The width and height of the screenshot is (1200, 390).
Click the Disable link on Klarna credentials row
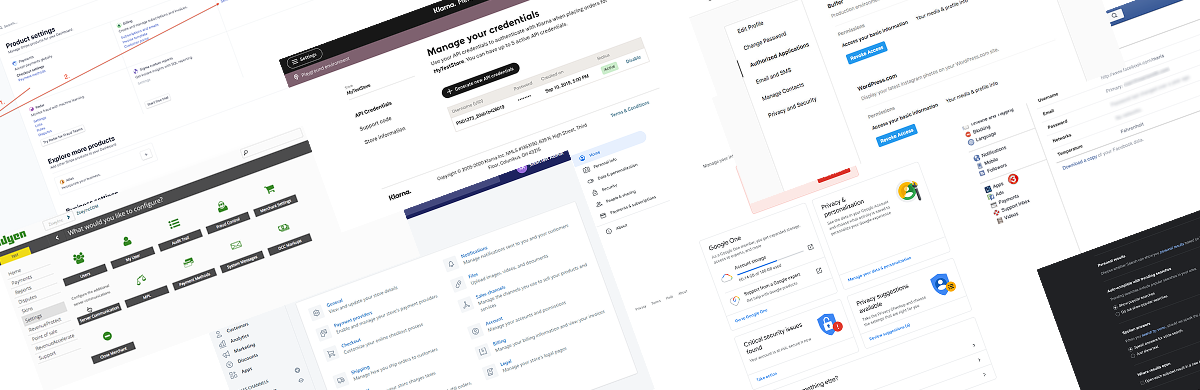coord(633,59)
